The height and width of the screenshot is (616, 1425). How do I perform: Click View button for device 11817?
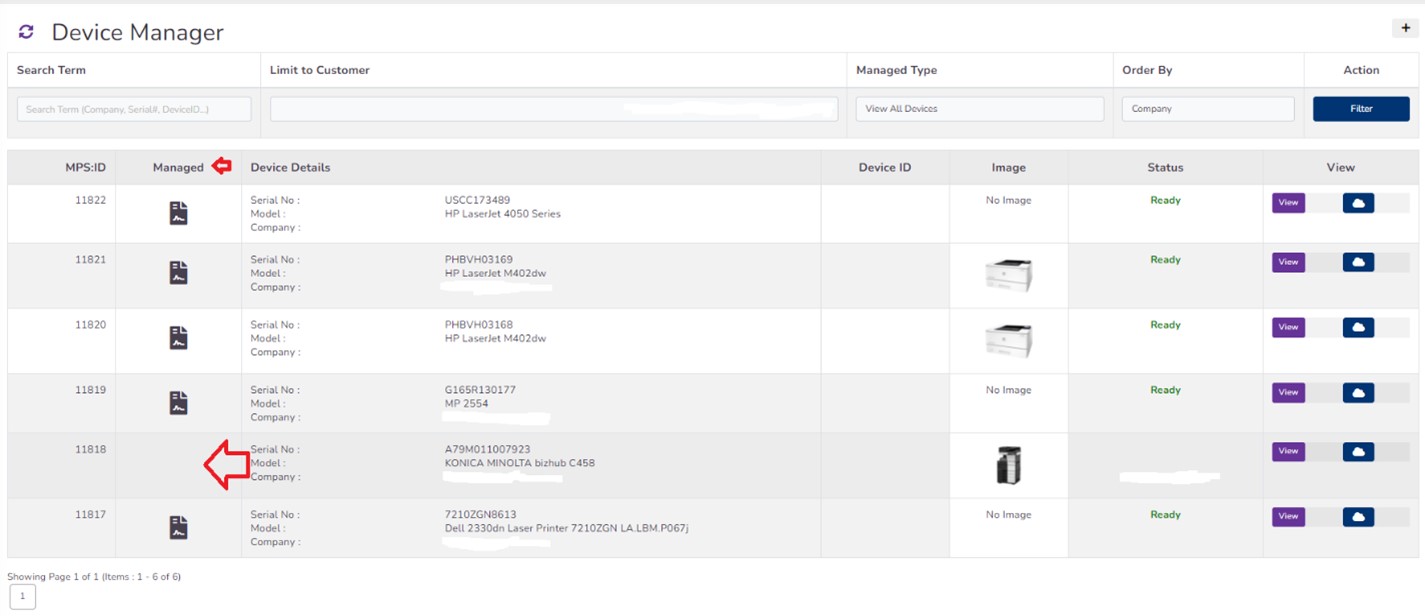pyautogui.click(x=1288, y=517)
